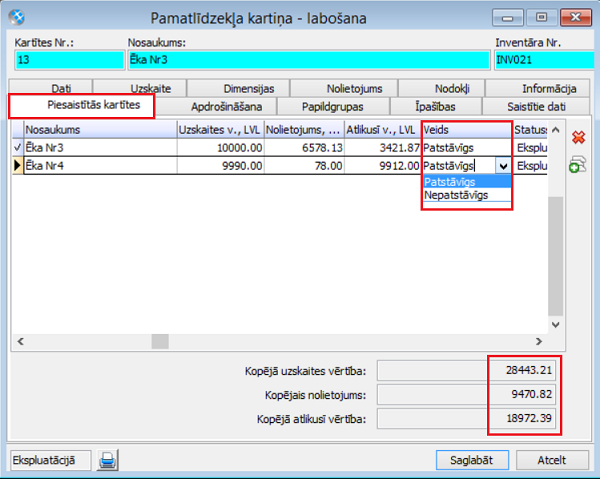Click the 6578.13 depreciation cell
Viewport: 600px width, 479px height.
point(304,148)
